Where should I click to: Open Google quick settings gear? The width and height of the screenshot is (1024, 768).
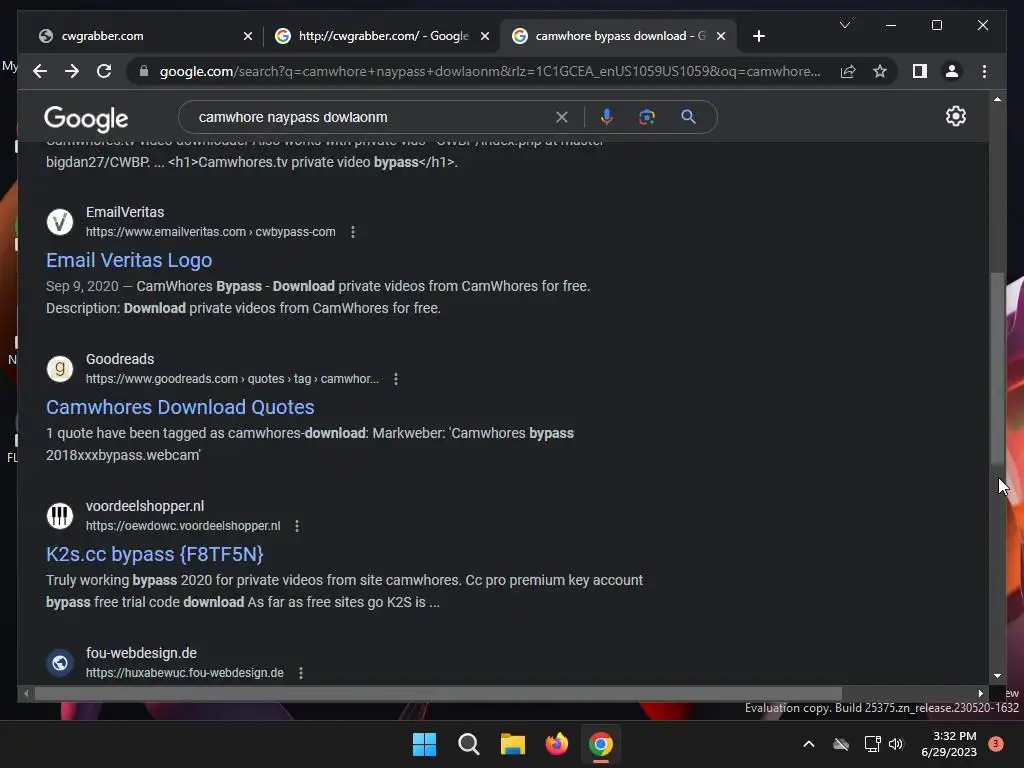955,116
